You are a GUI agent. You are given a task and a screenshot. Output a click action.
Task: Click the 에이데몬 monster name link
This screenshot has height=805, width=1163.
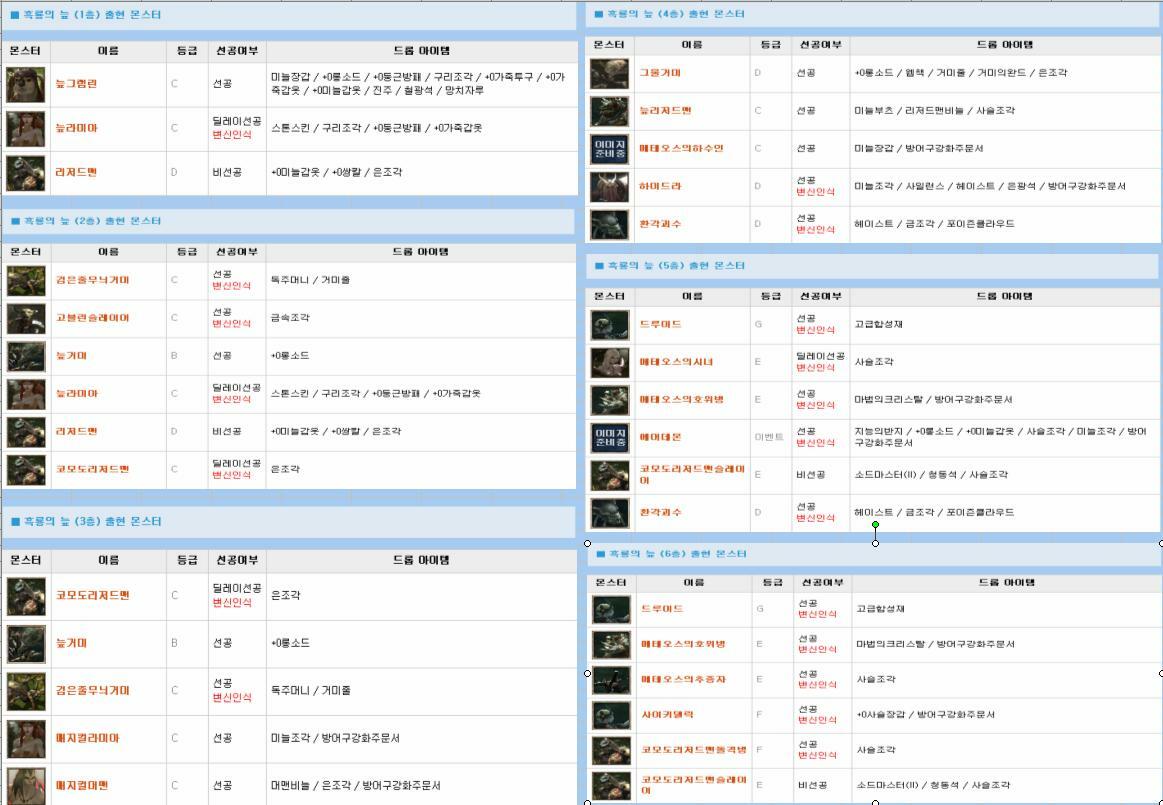coord(660,437)
